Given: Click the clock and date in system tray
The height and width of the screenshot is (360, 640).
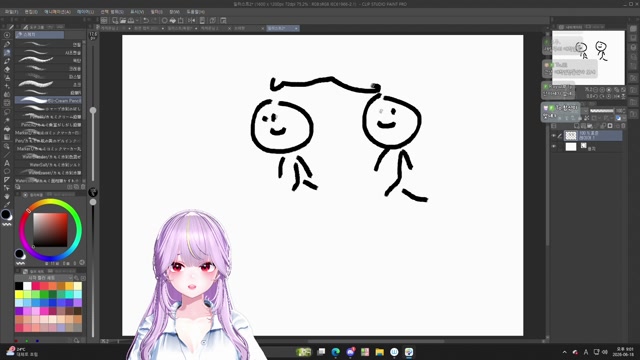Looking at the screenshot, I should (x=624, y=352).
